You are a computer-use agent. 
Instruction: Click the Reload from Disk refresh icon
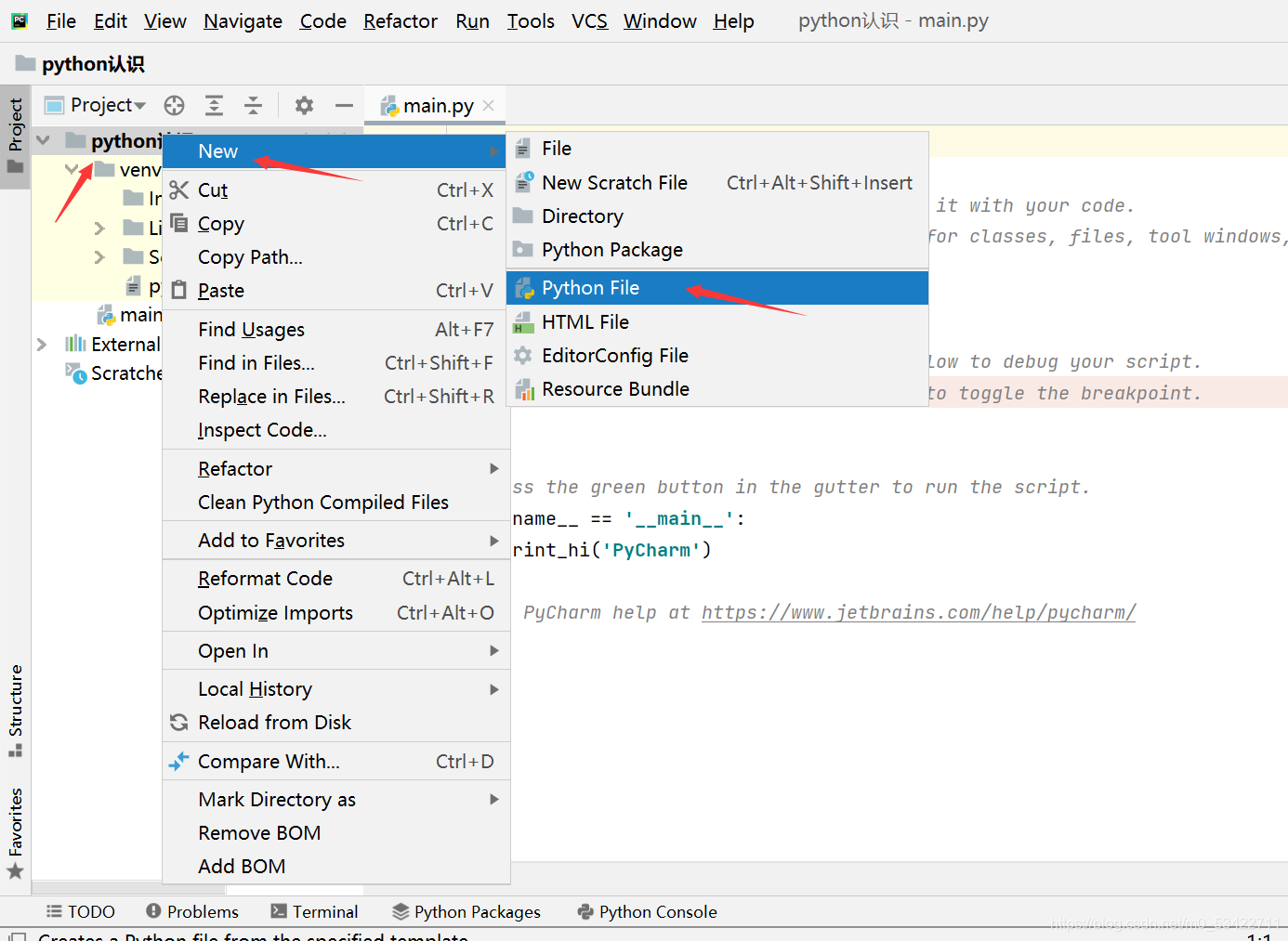coord(179,722)
